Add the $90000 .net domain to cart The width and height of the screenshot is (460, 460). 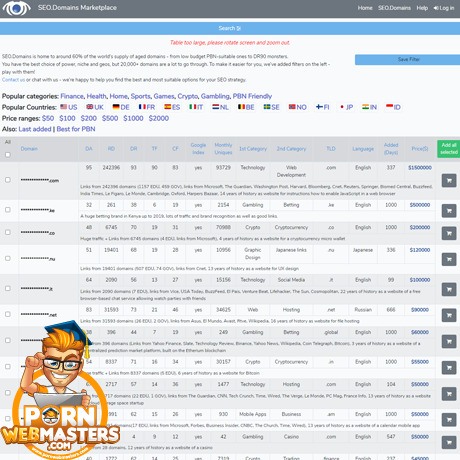click(x=449, y=315)
